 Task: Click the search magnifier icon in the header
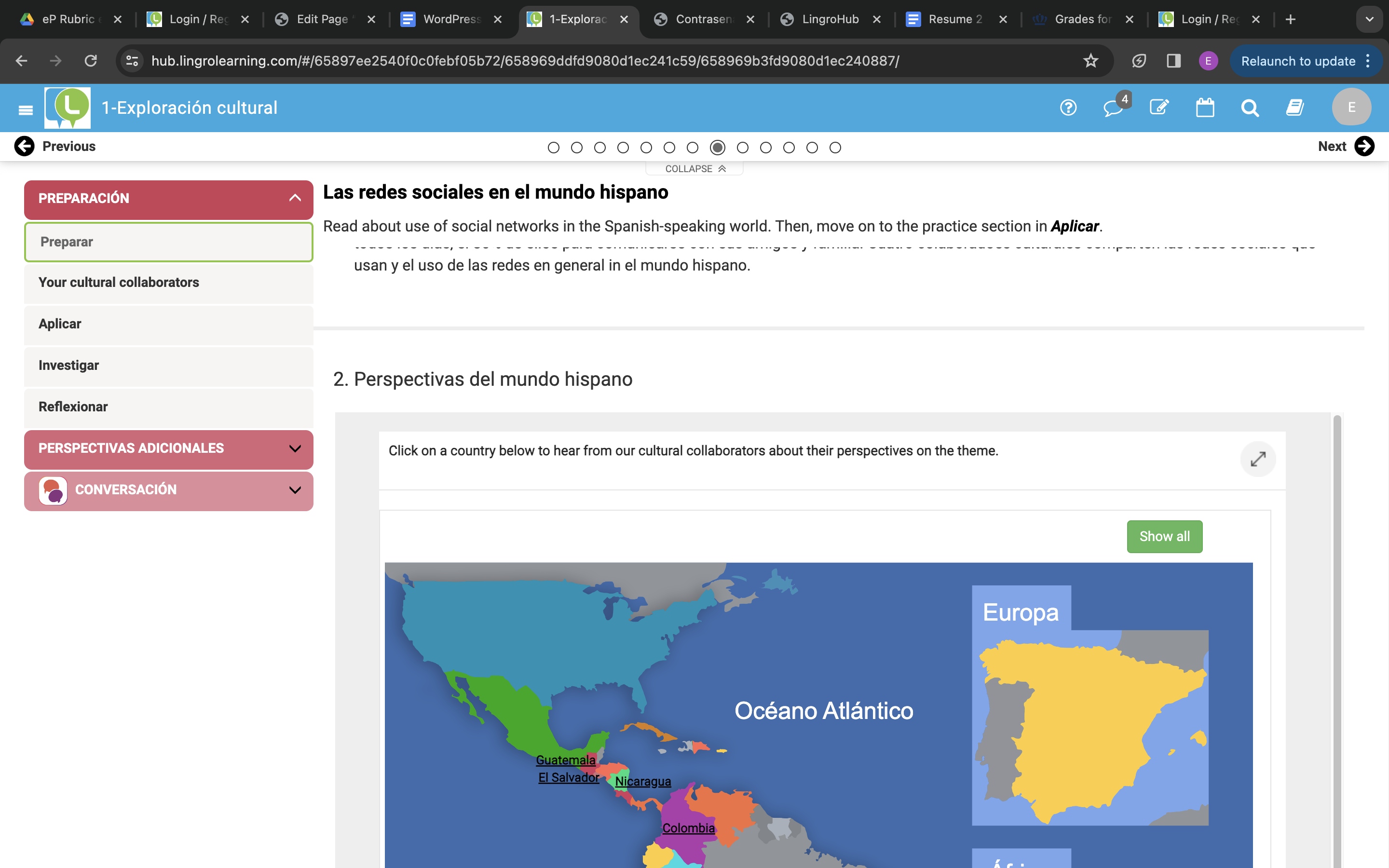click(1250, 108)
